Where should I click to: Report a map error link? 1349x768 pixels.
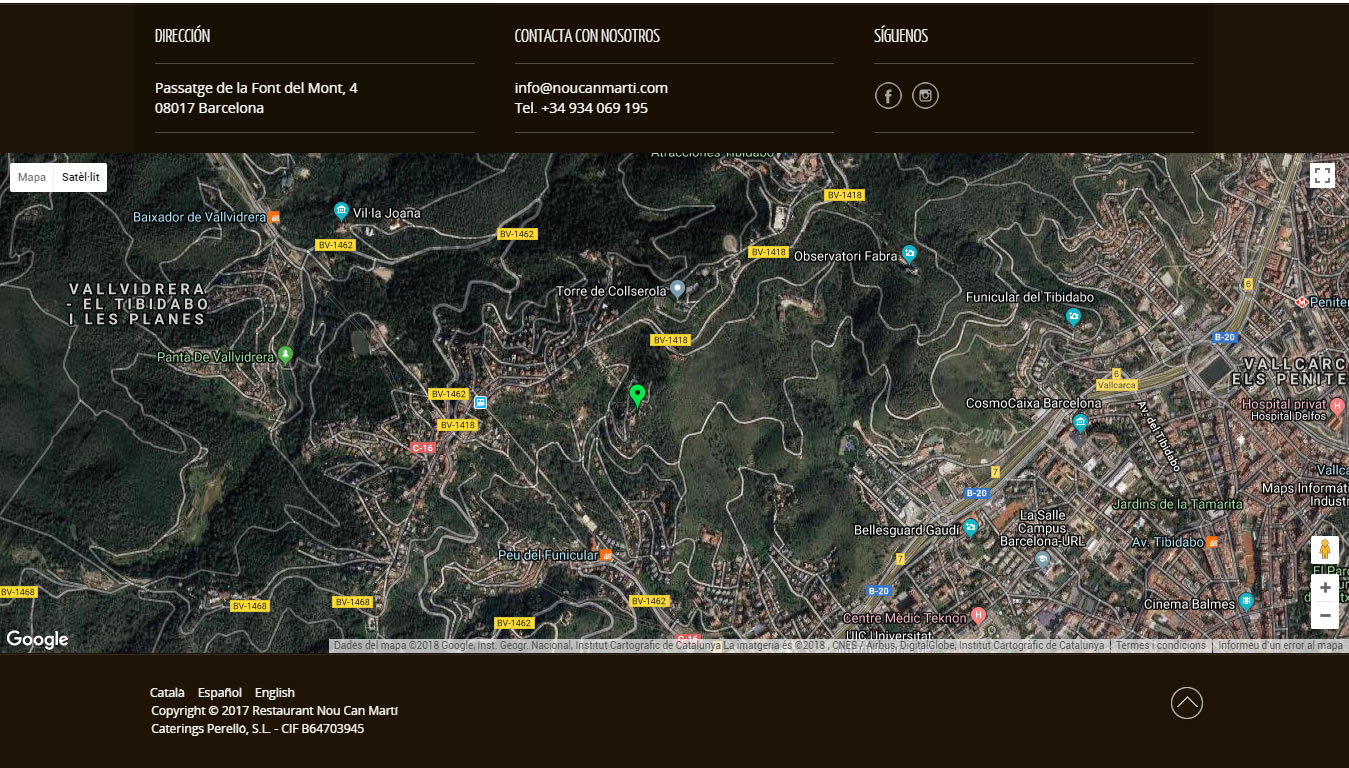[1280, 646]
